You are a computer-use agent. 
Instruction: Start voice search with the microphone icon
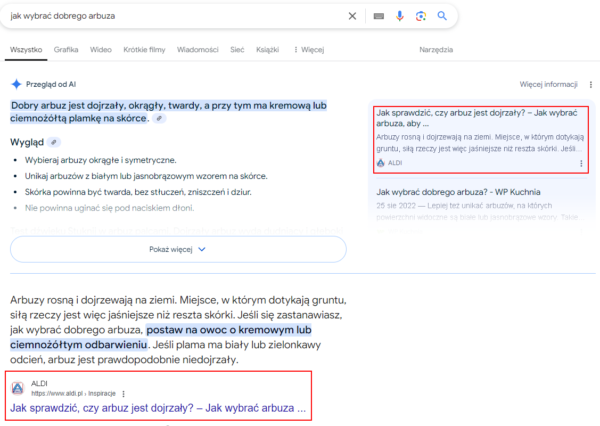(399, 16)
